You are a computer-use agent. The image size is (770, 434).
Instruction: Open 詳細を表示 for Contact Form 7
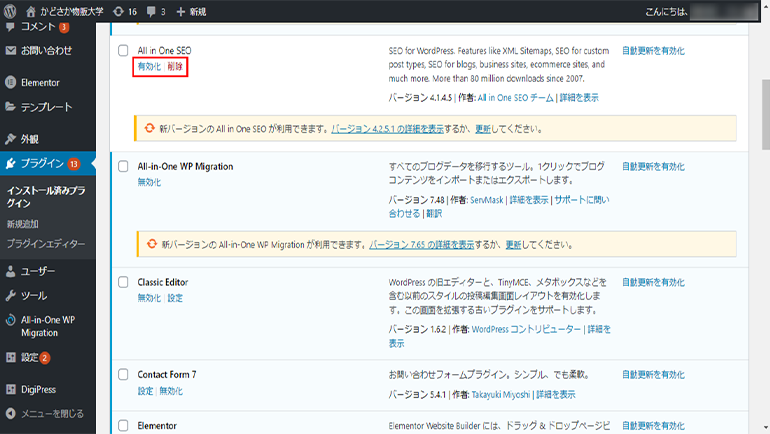pyautogui.click(x=555, y=394)
